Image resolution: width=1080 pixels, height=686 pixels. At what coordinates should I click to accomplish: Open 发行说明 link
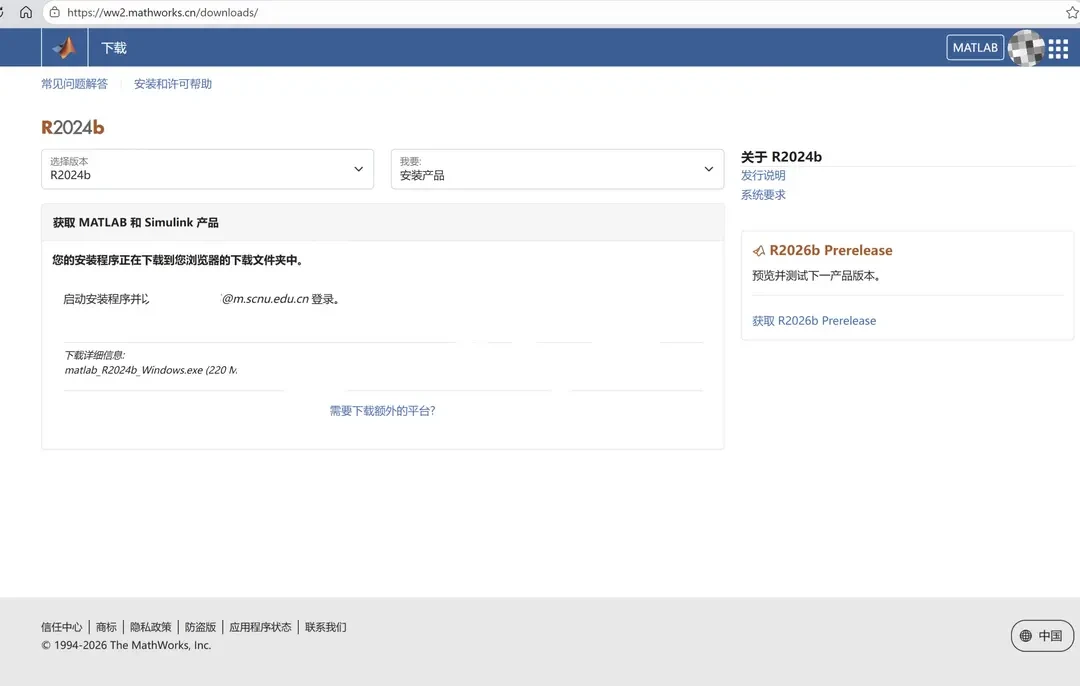coord(763,176)
